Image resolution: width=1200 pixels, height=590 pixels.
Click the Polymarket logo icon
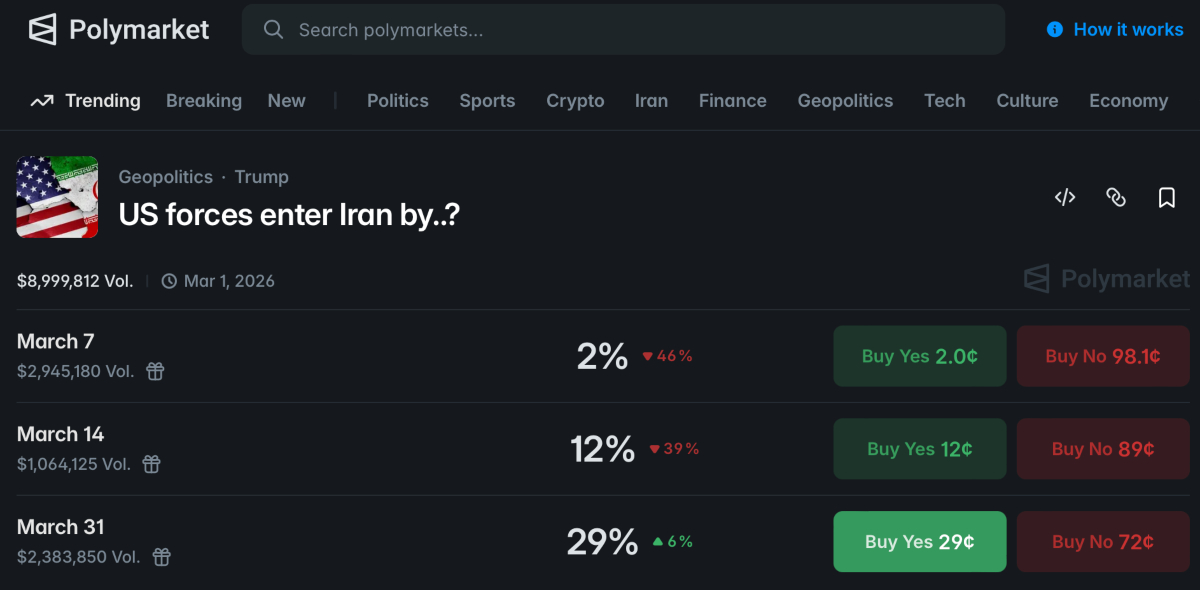[42, 30]
